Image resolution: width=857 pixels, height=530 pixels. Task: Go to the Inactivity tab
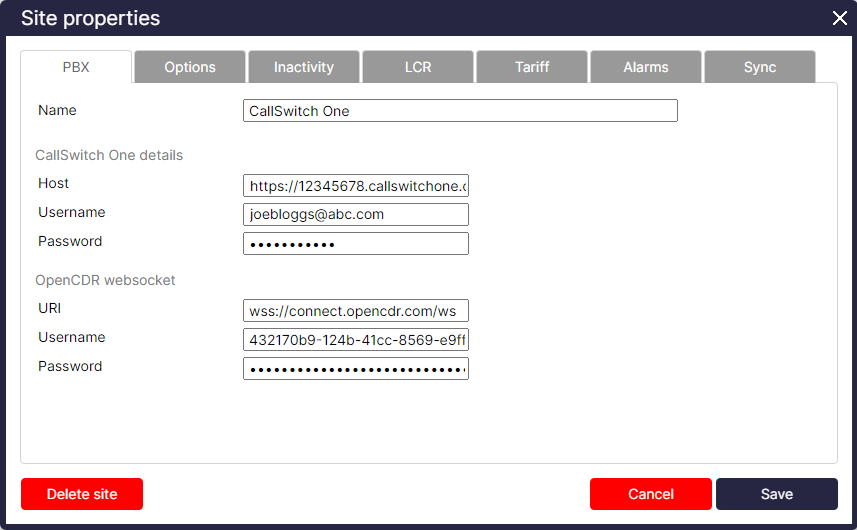(304, 67)
